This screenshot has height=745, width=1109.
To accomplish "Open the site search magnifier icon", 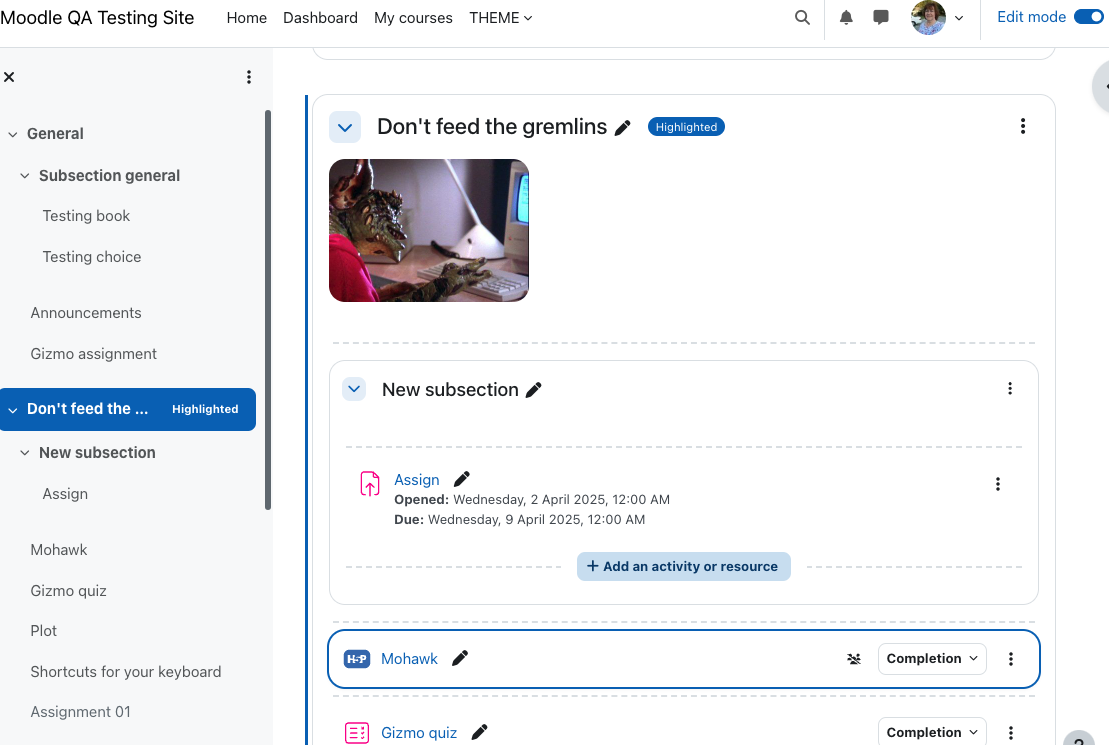I will (x=802, y=18).
